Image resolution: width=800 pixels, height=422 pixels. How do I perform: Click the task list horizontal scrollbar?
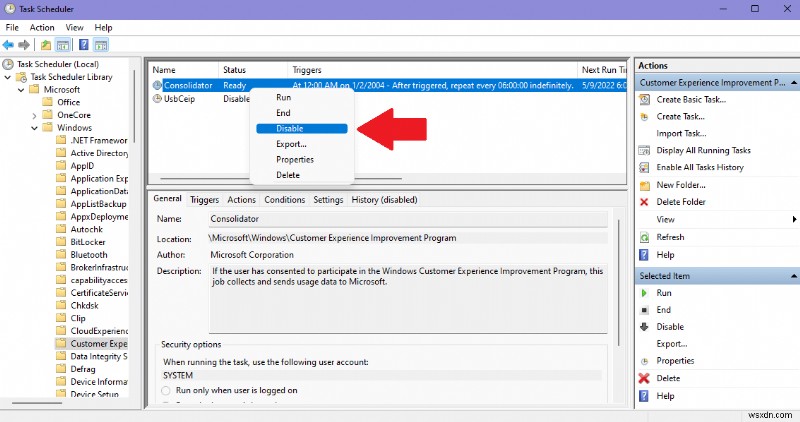281,179
